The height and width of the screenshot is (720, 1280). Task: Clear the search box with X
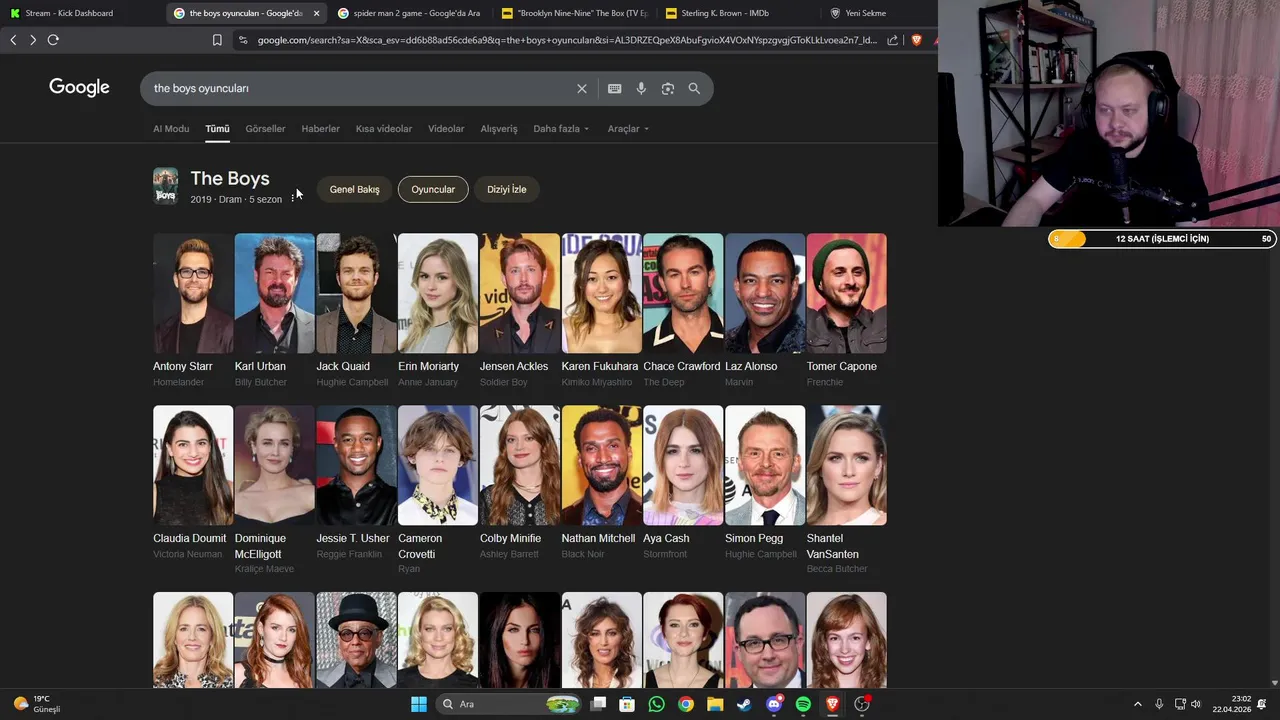(582, 89)
